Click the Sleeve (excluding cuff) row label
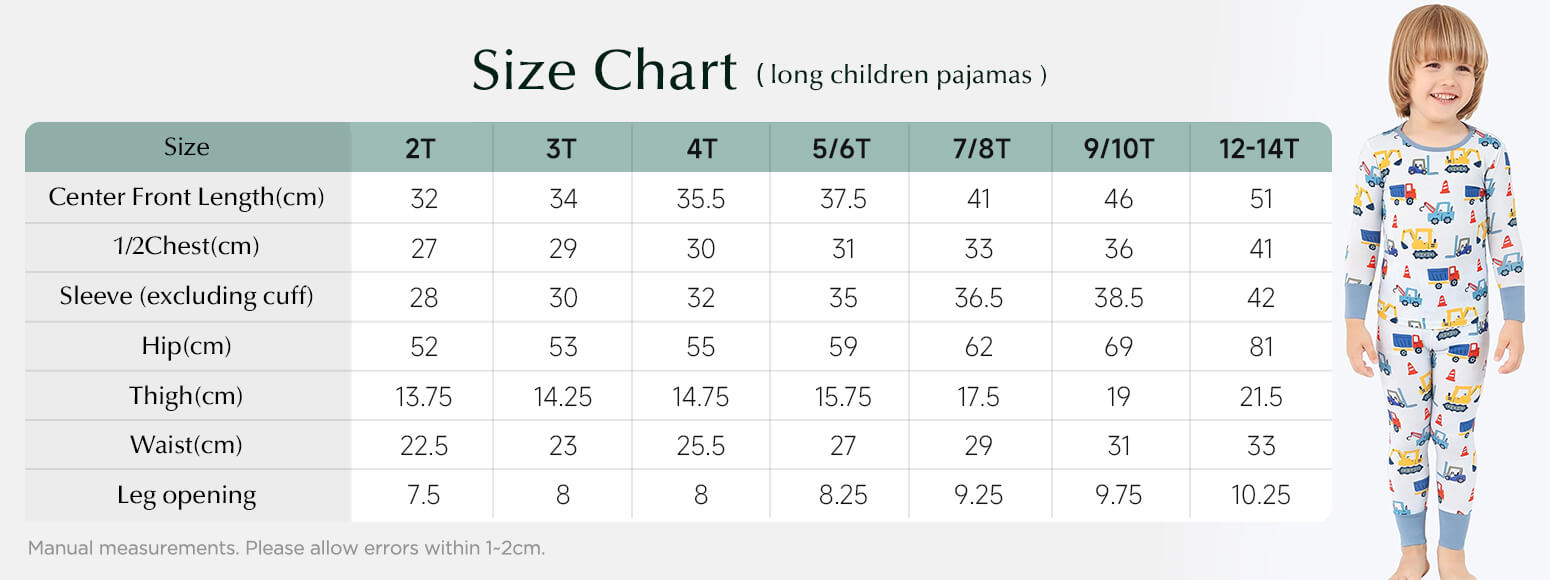This screenshot has height=580, width=1550. coord(187,296)
